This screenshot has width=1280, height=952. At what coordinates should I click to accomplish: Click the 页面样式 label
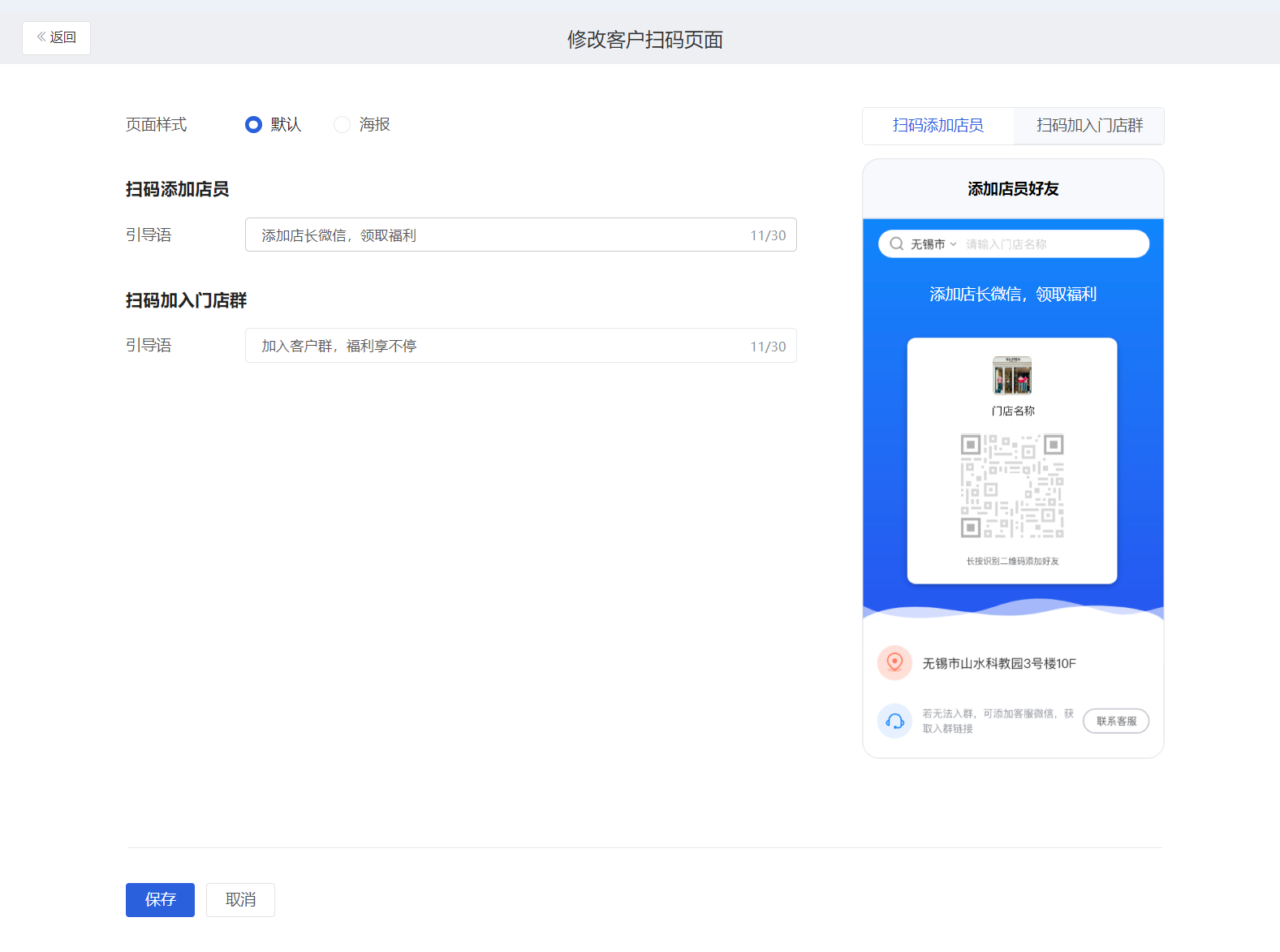coord(156,124)
